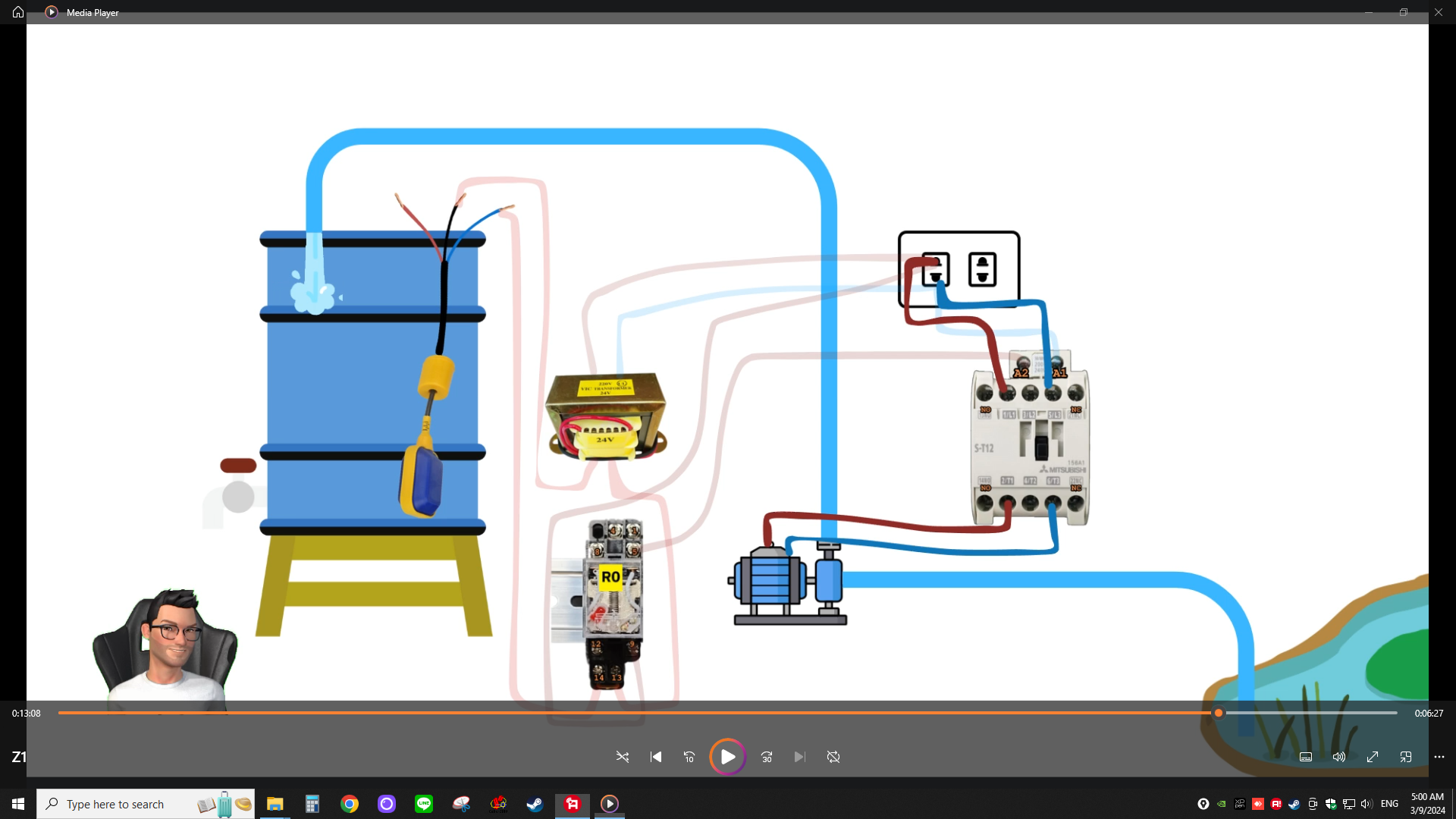Viewport: 1456px width, 819px height.
Task: Open more options ellipsis menu
Action: pos(1439,757)
